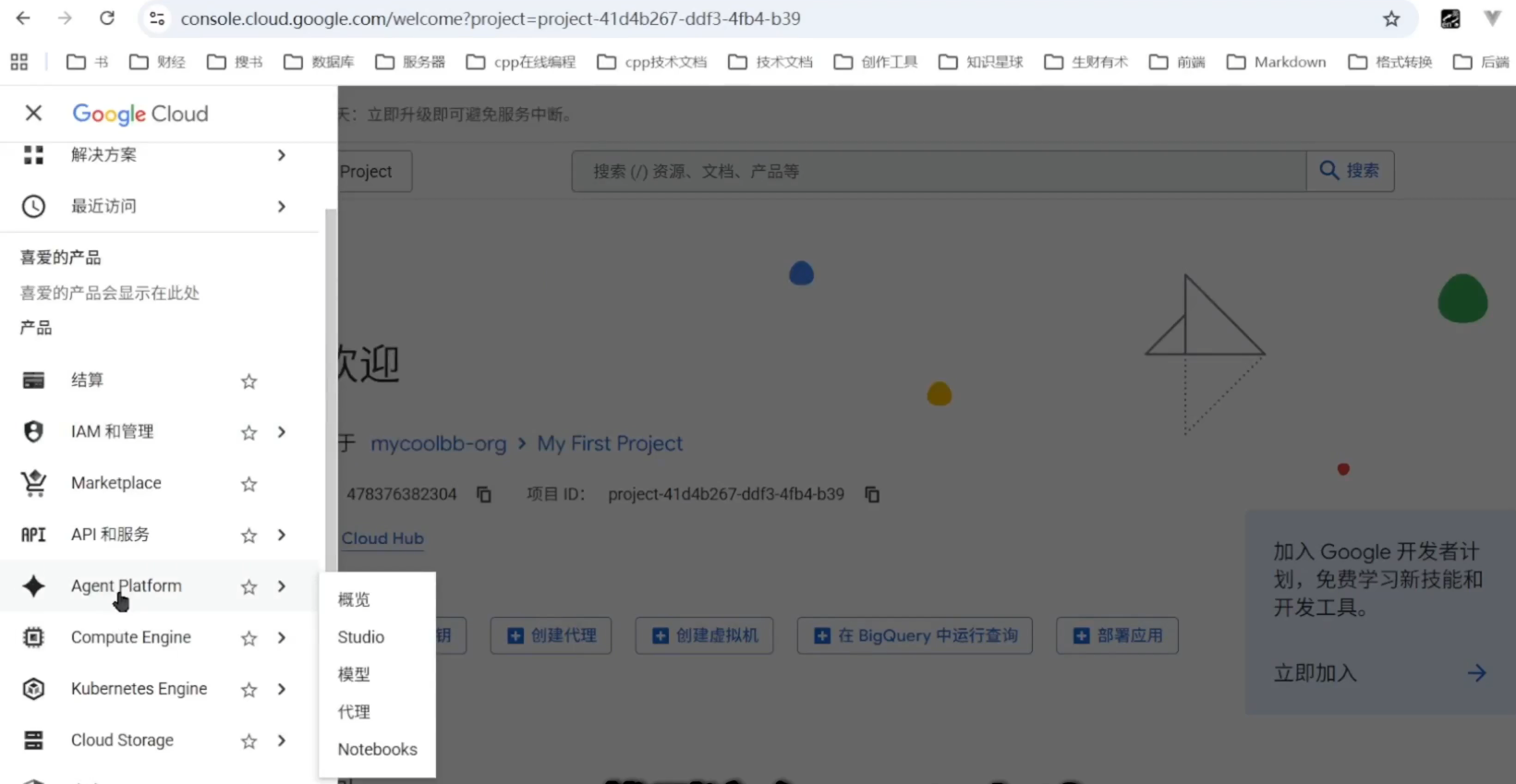This screenshot has width=1516, height=784.
Task: Star Marketplace as a favorite product
Action: [x=249, y=484]
